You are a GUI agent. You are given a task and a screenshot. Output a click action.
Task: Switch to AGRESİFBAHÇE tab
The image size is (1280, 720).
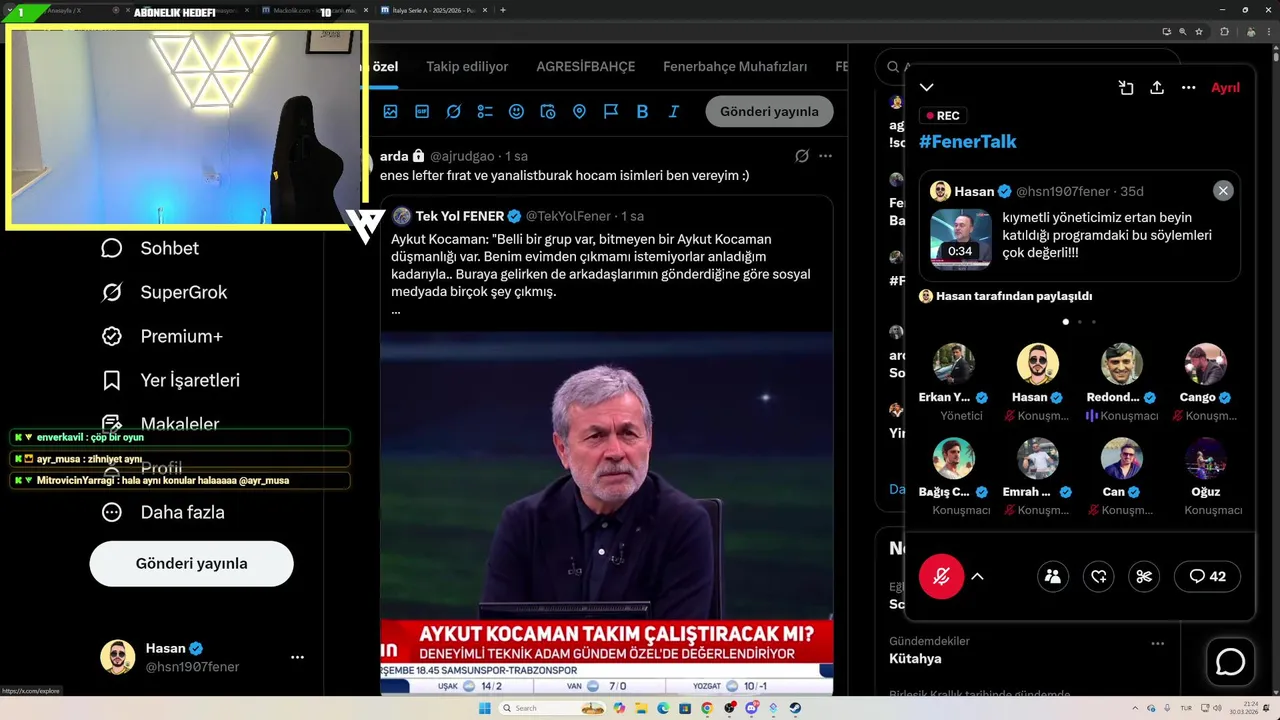(586, 67)
